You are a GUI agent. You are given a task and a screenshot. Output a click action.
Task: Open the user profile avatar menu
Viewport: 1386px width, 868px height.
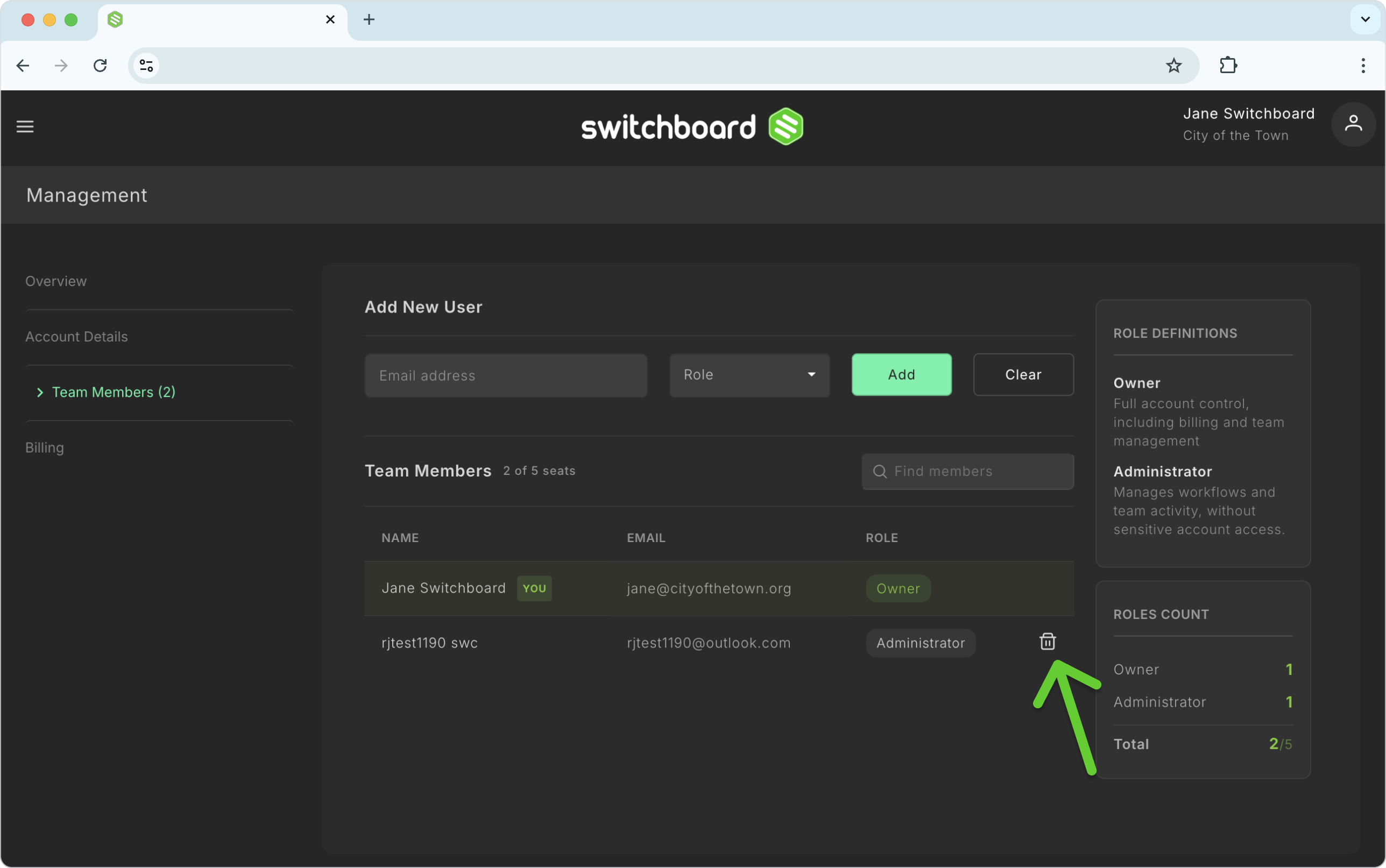[1353, 125]
